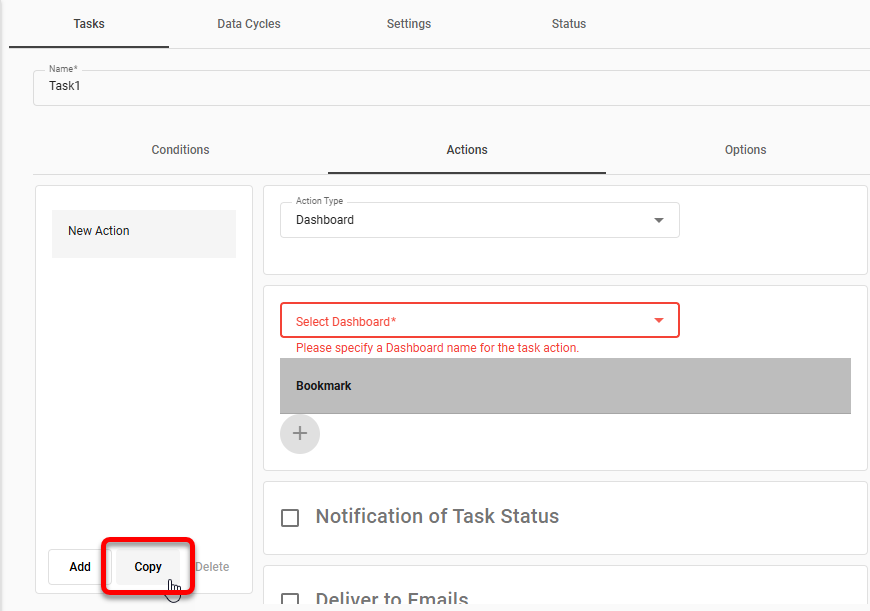
Task: Click the Action Type dropdown arrow icon
Action: [659, 220]
